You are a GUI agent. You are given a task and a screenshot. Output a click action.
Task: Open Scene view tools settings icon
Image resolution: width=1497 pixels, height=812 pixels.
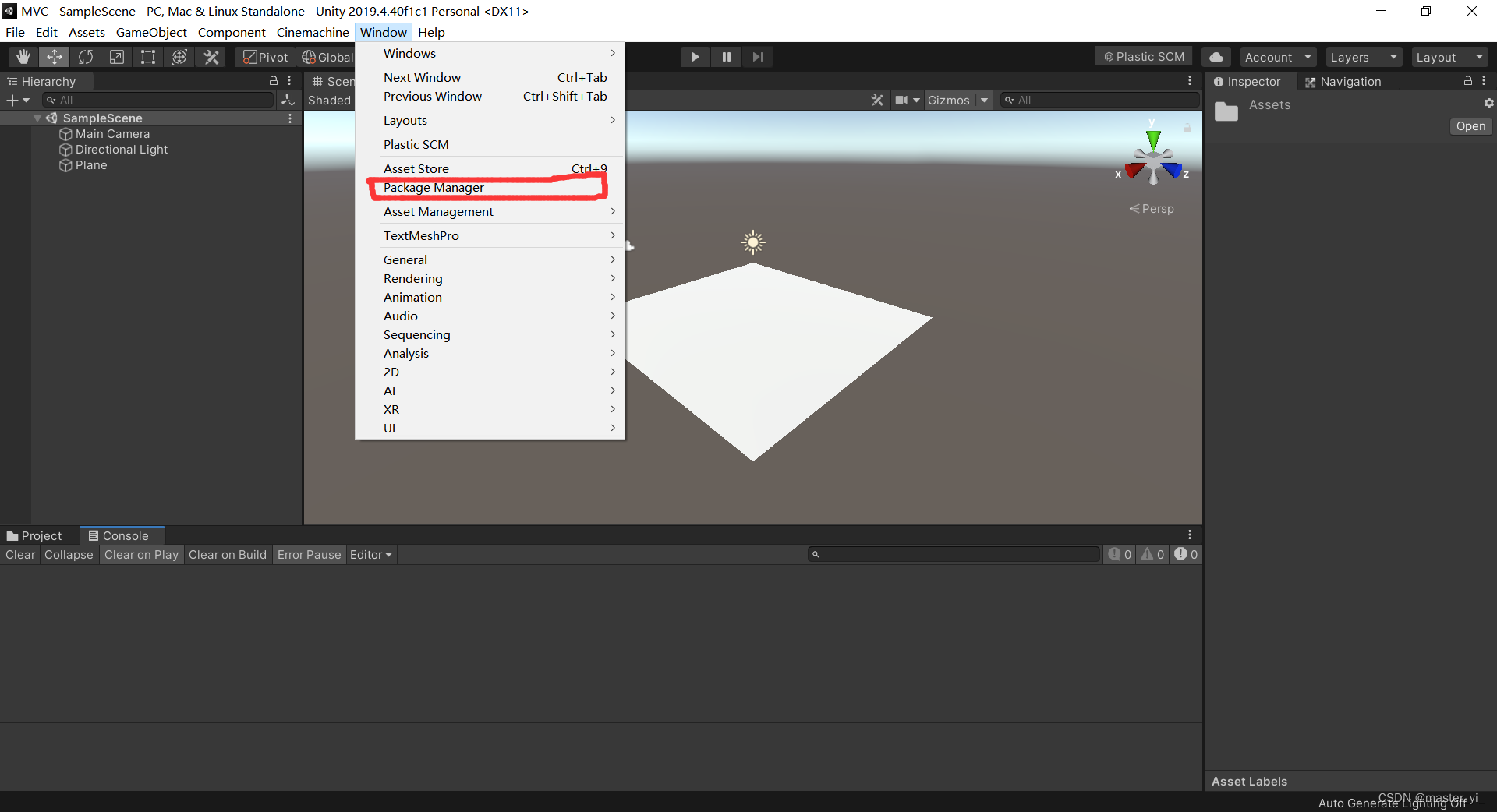click(x=877, y=100)
